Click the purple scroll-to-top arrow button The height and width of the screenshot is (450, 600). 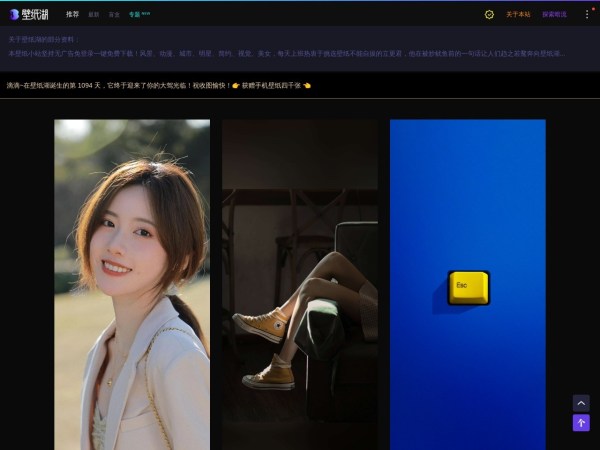coord(581,423)
